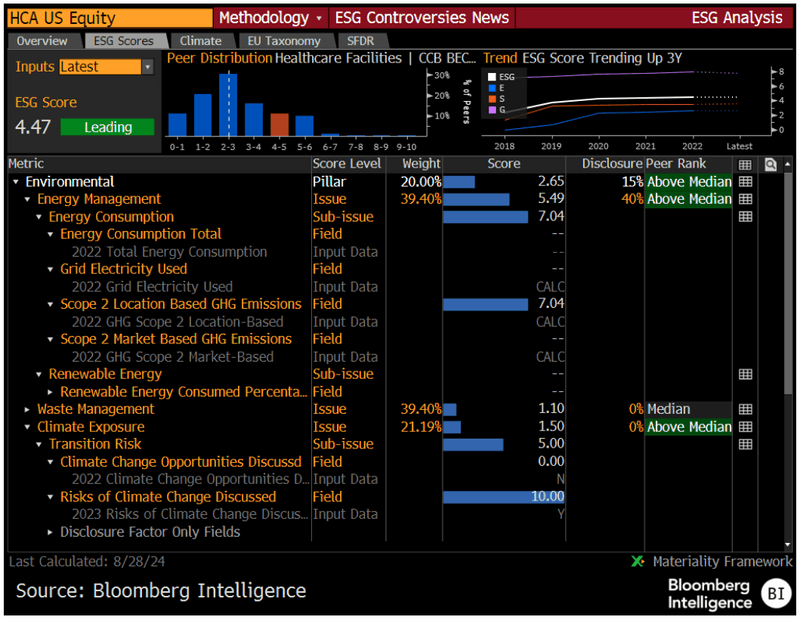Viewport: 800px width, 619px height.
Task: Click the orange S legend swatch
Action: (x=492, y=99)
